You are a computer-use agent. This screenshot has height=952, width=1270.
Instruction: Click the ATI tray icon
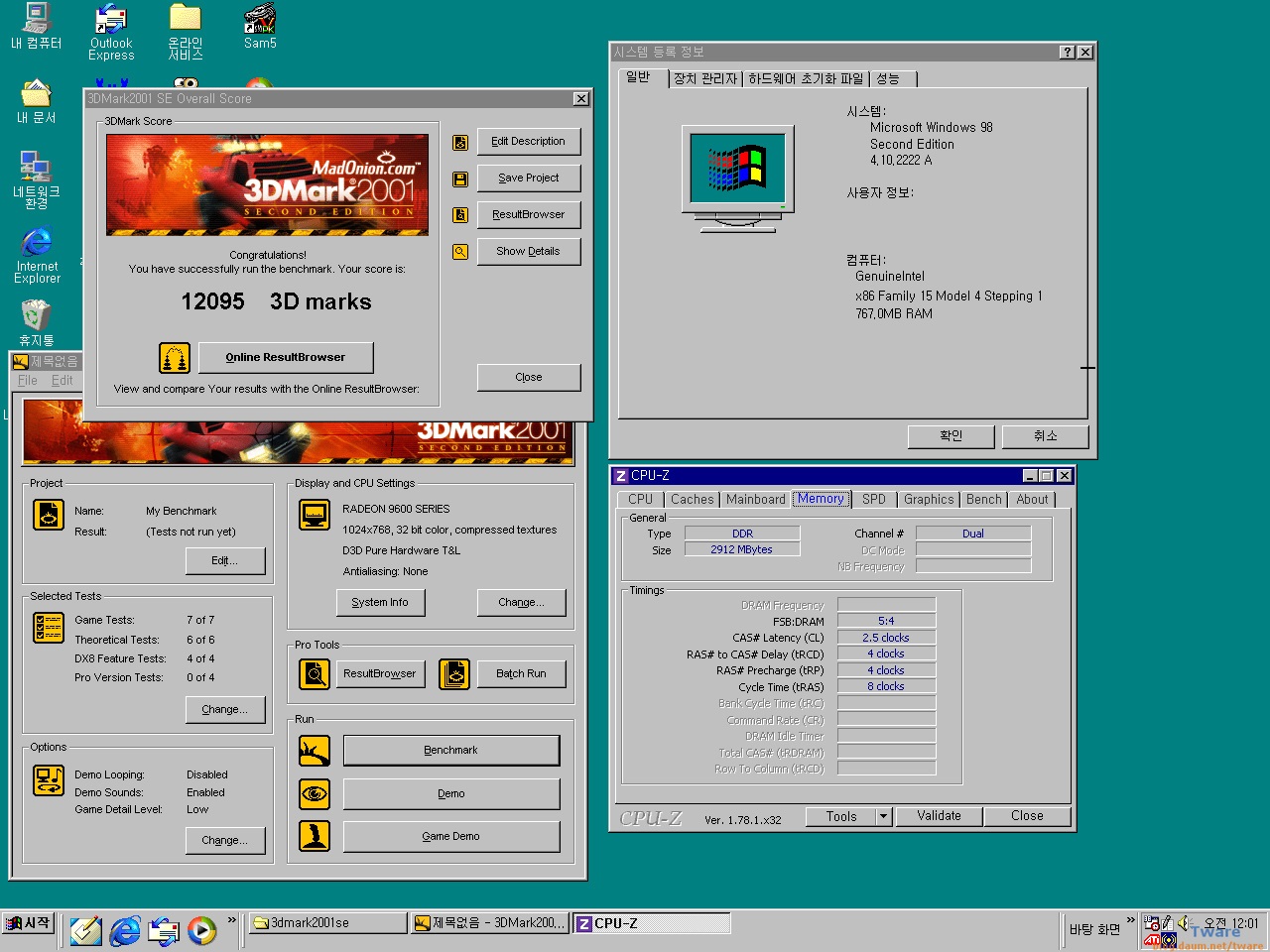[x=1152, y=939]
